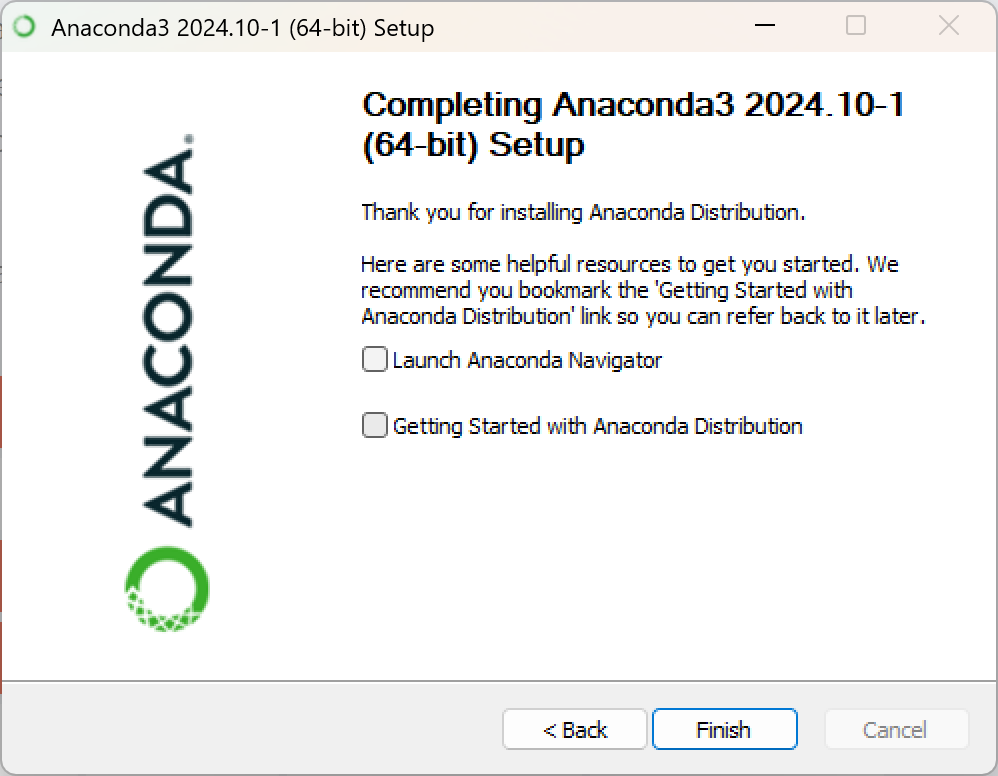Click the vertical ANACONDA wordmark
The height and width of the screenshot is (776, 998).
167,330
